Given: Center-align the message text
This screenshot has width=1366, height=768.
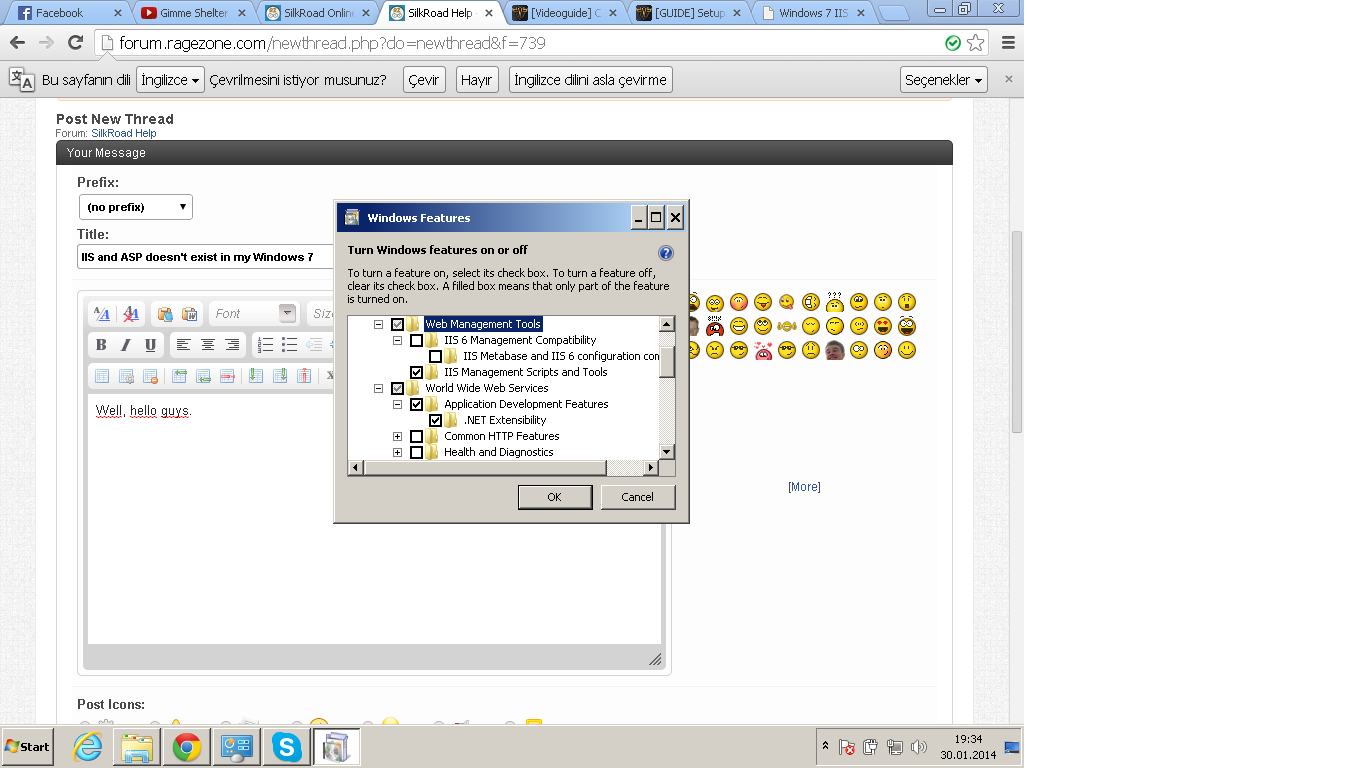Looking at the screenshot, I should click(x=208, y=345).
